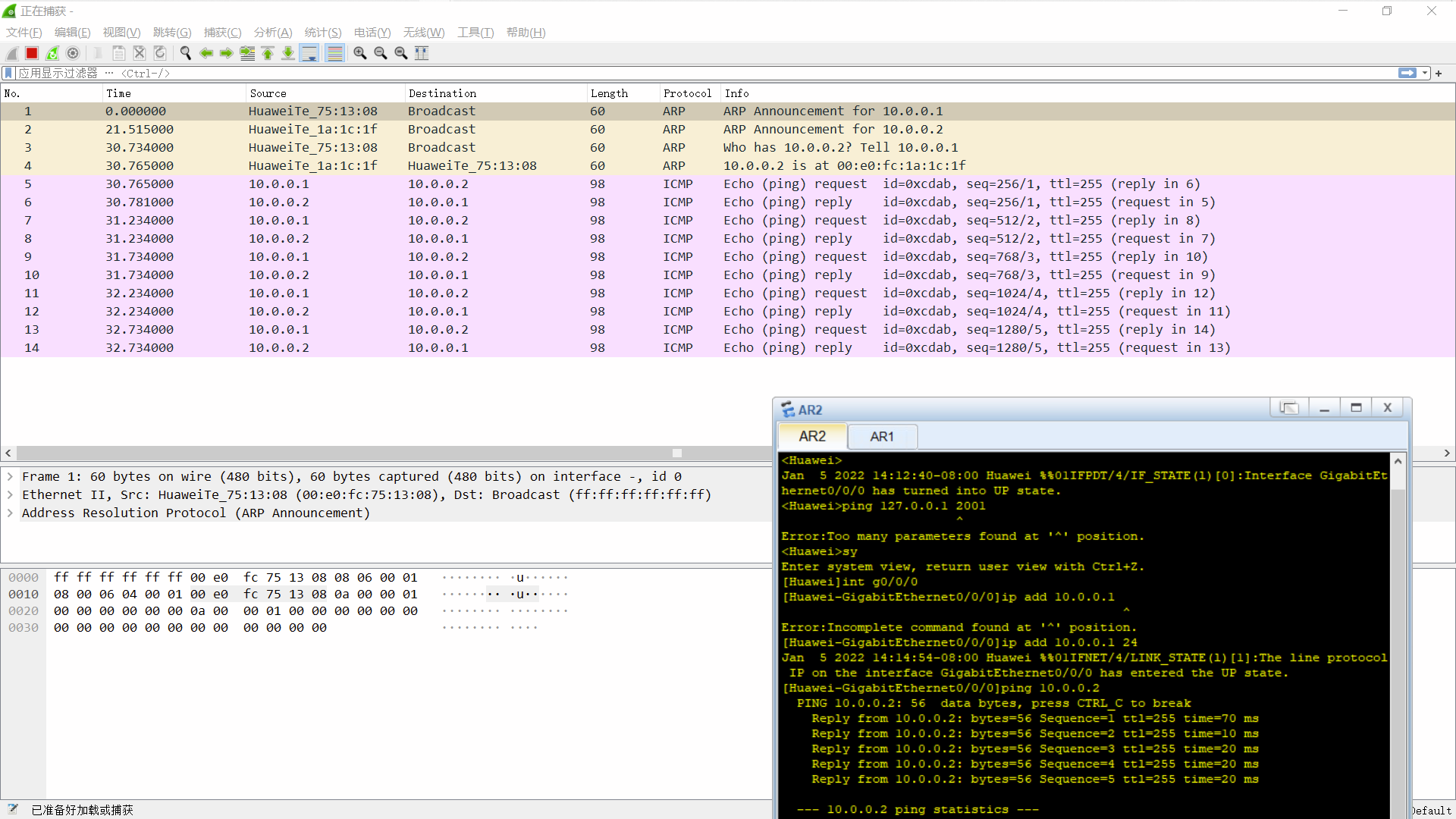Zoom out the packet text

(x=381, y=53)
